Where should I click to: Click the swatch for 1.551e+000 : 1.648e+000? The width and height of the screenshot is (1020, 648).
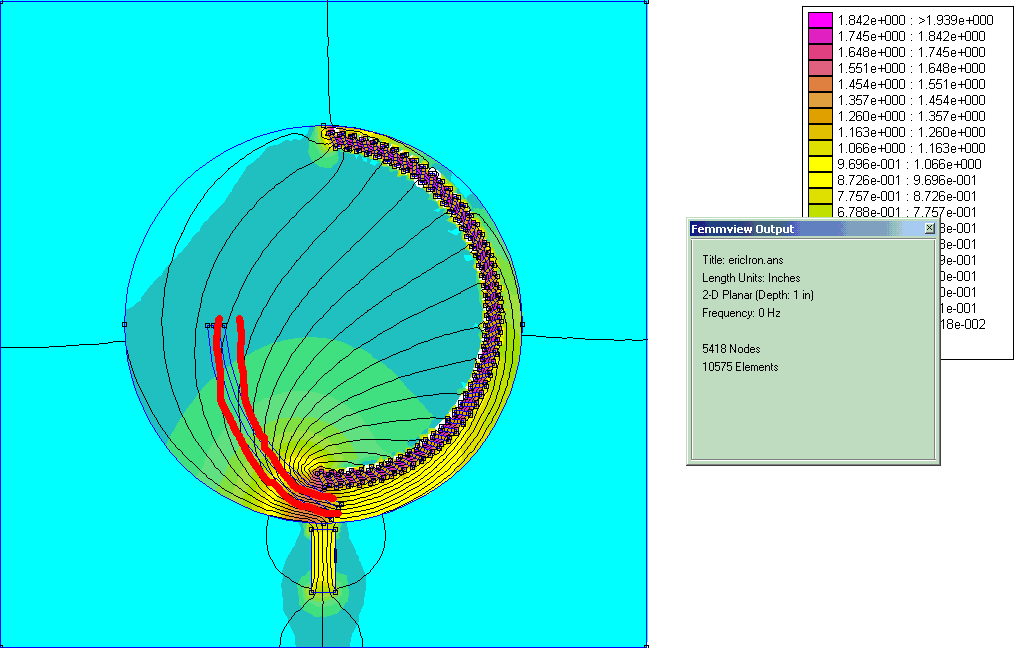[820, 68]
